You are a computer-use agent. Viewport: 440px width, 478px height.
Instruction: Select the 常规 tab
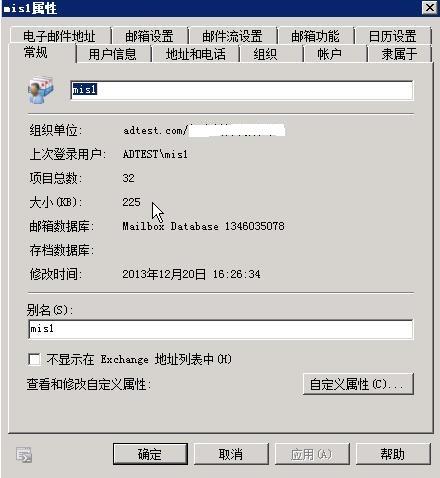coord(36,52)
